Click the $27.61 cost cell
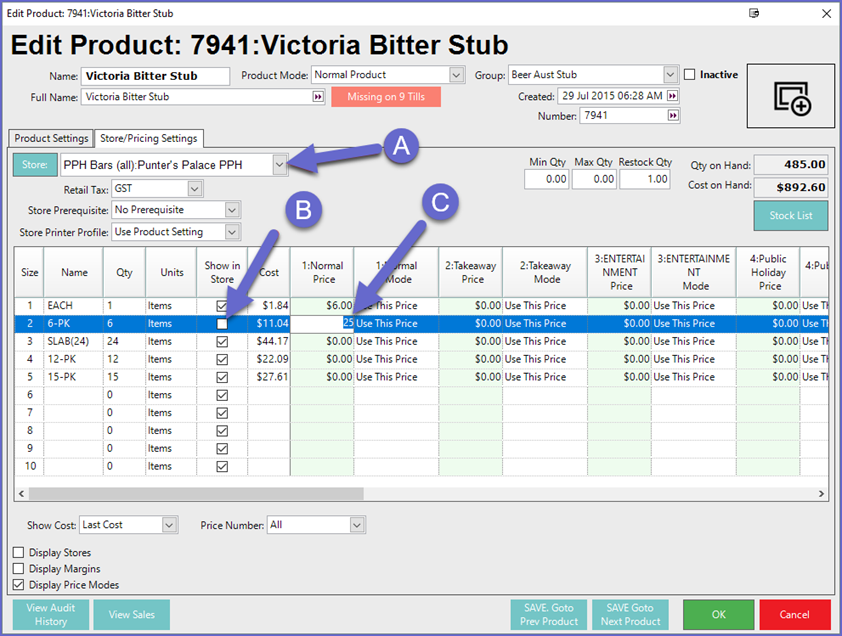This screenshot has width=842, height=636. 268,377
